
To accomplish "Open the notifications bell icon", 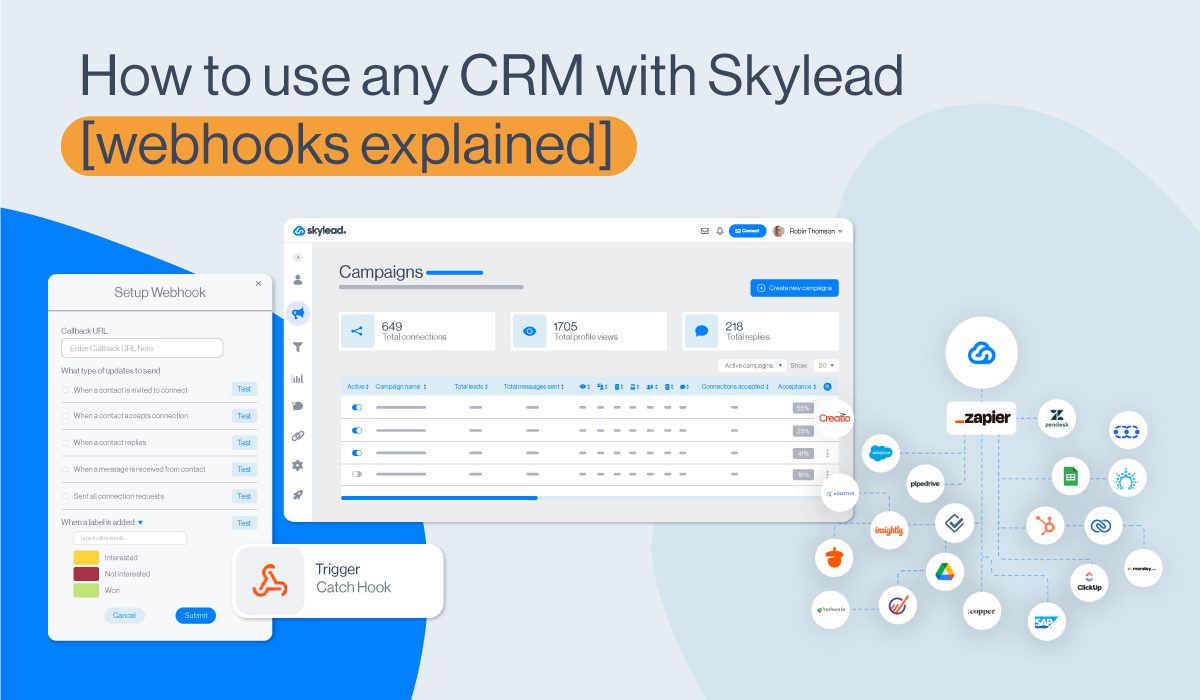I will [719, 231].
